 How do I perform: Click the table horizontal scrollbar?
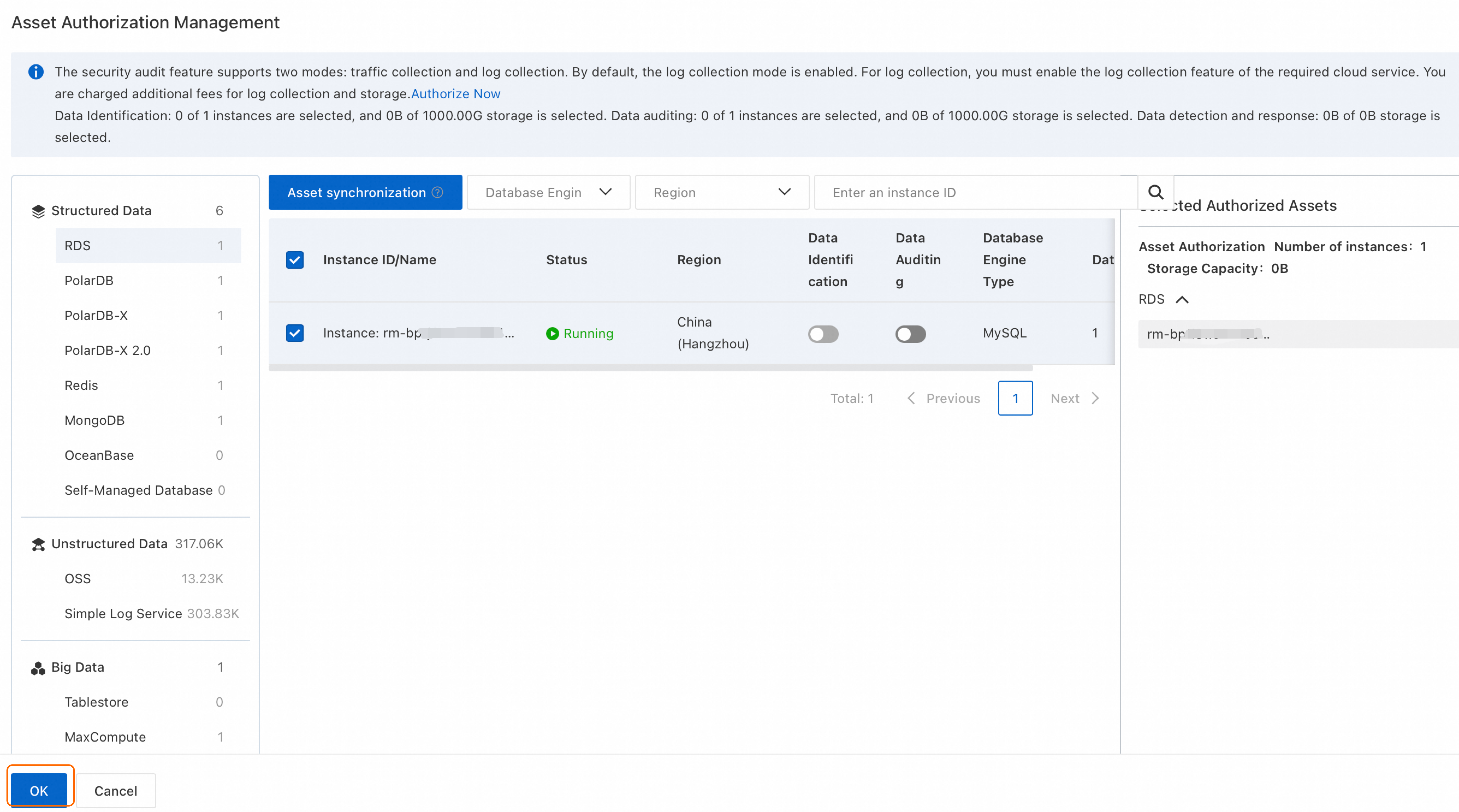(x=650, y=368)
